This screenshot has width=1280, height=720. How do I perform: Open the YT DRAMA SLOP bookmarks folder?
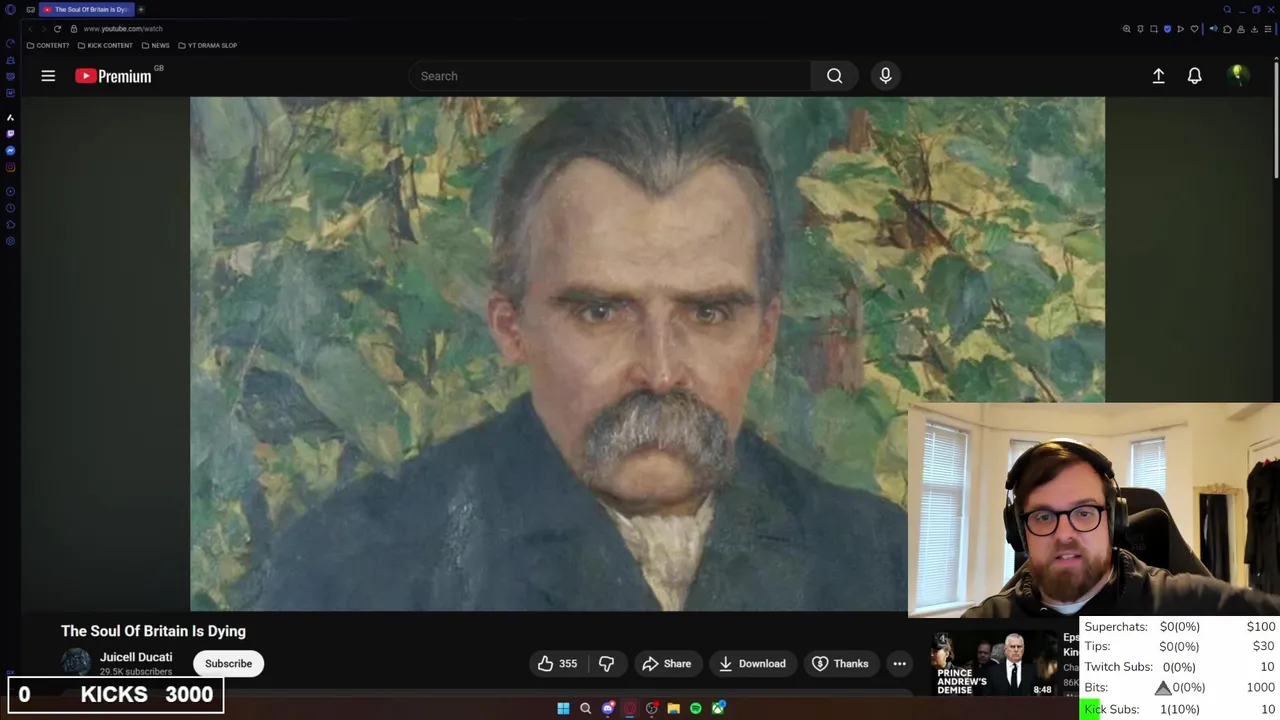(207, 45)
